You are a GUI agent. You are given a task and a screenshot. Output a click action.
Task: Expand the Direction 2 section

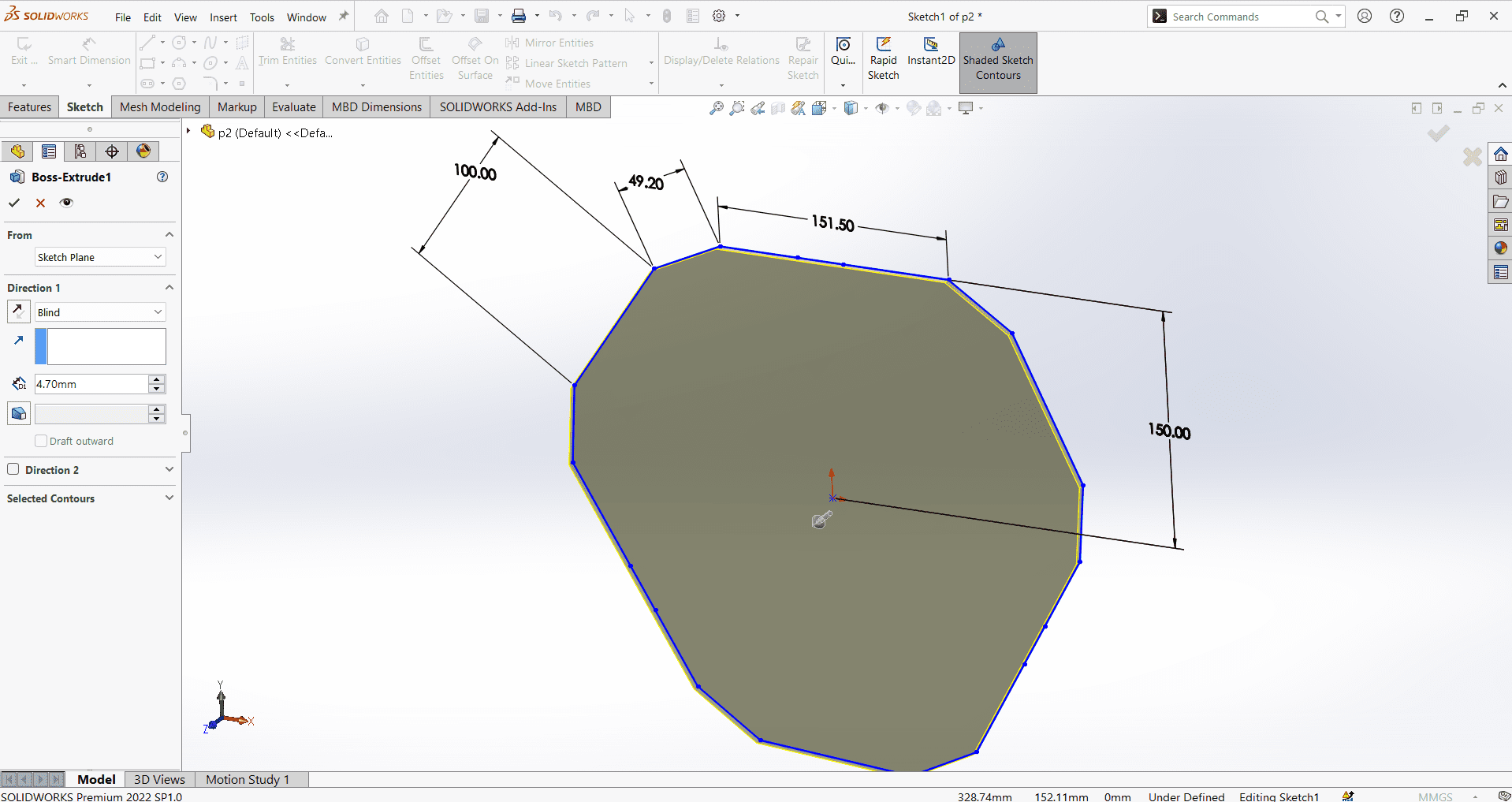pos(169,469)
